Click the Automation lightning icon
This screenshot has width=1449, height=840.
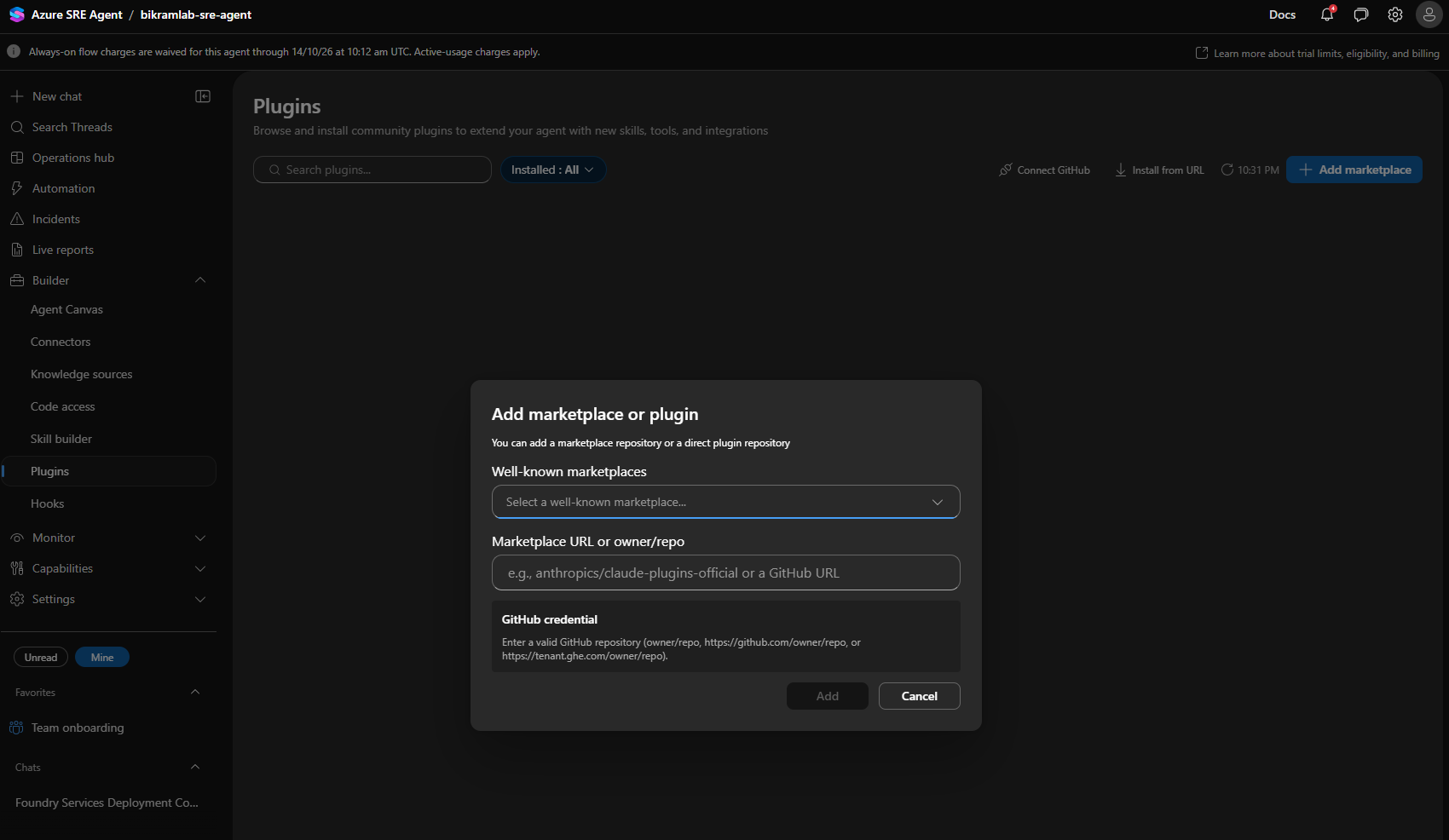[x=17, y=188]
